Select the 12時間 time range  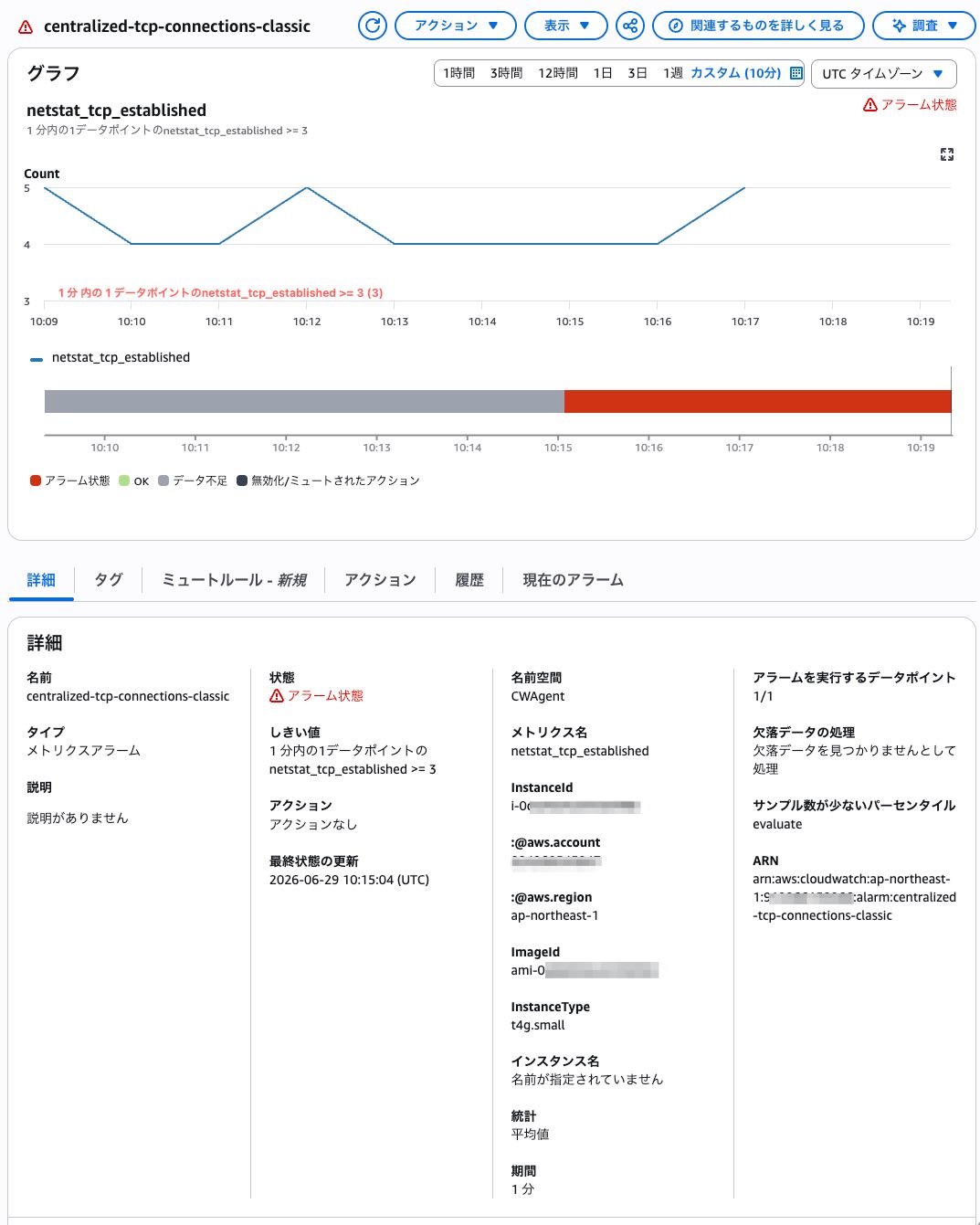pos(557,73)
